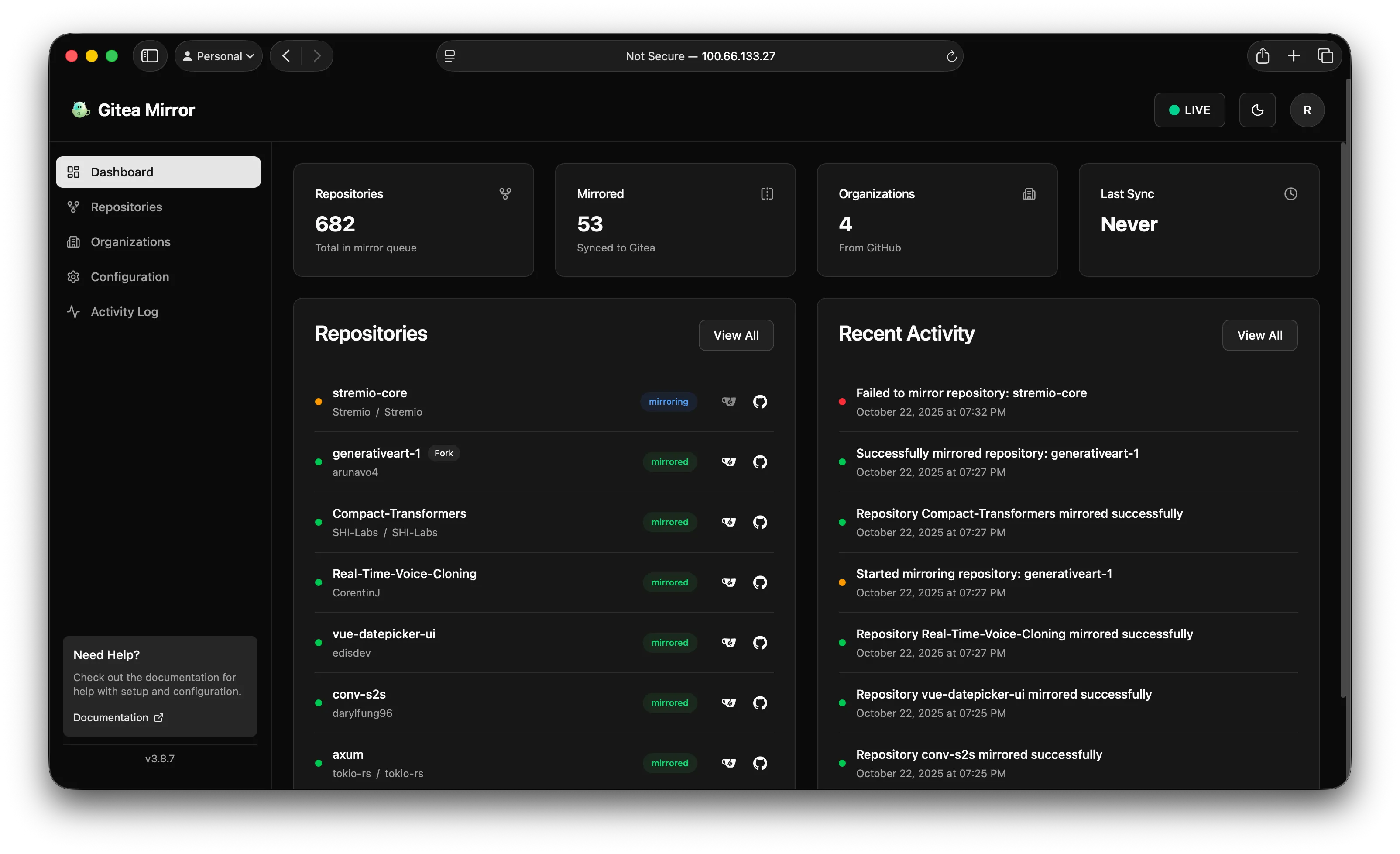Click the building icon on the Organizations card
This screenshot has width=1400, height=854.
point(1029,194)
